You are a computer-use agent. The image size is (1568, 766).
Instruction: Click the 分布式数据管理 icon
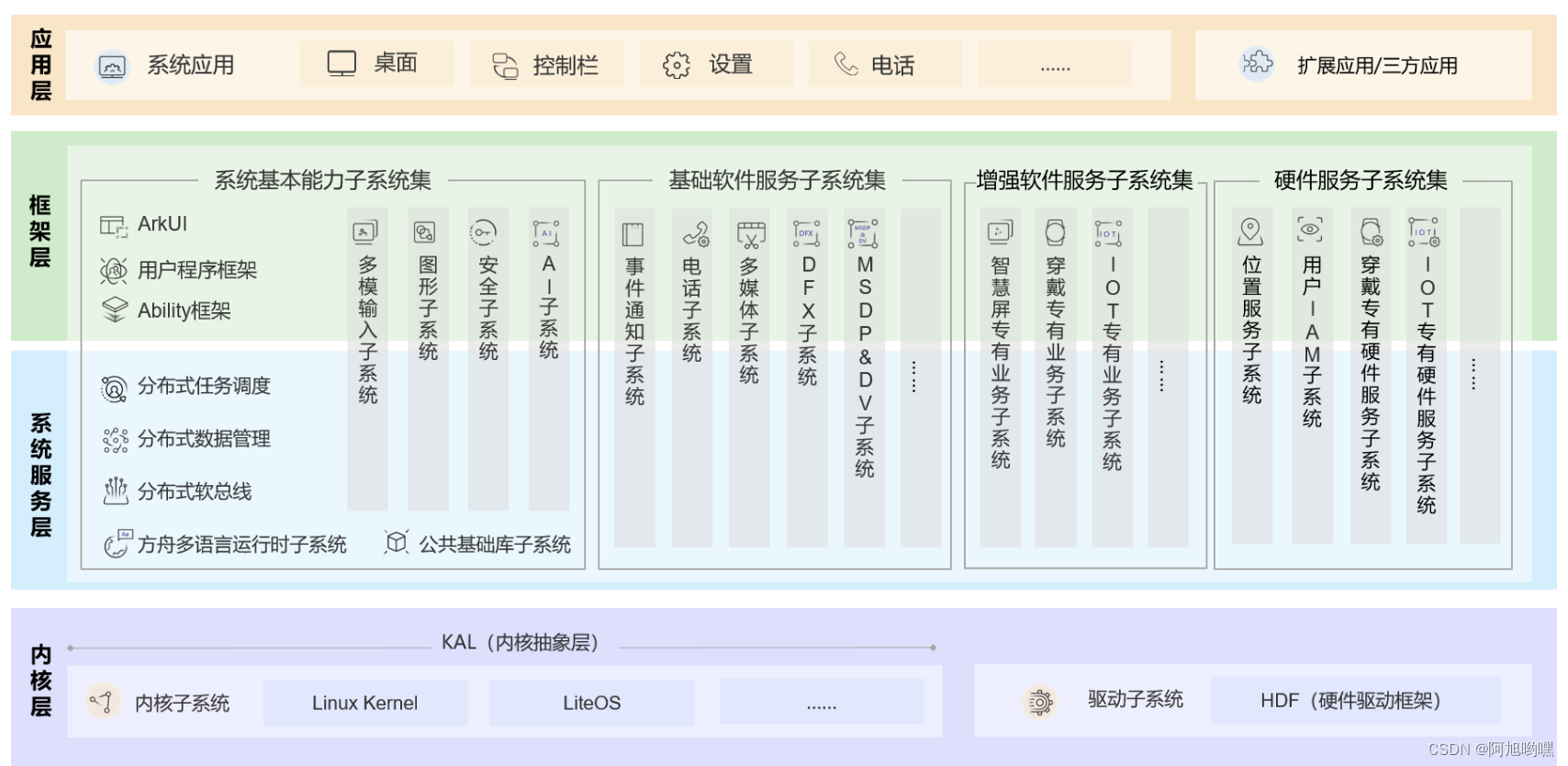pyautogui.click(x=115, y=441)
